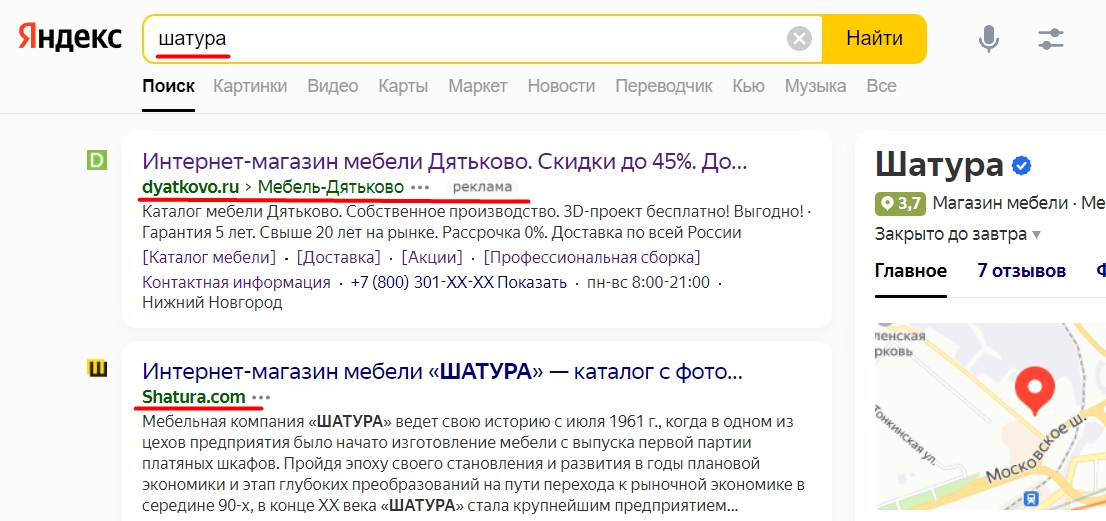Open the Контактная информация link
The image size is (1106, 521).
(x=236, y=283)
